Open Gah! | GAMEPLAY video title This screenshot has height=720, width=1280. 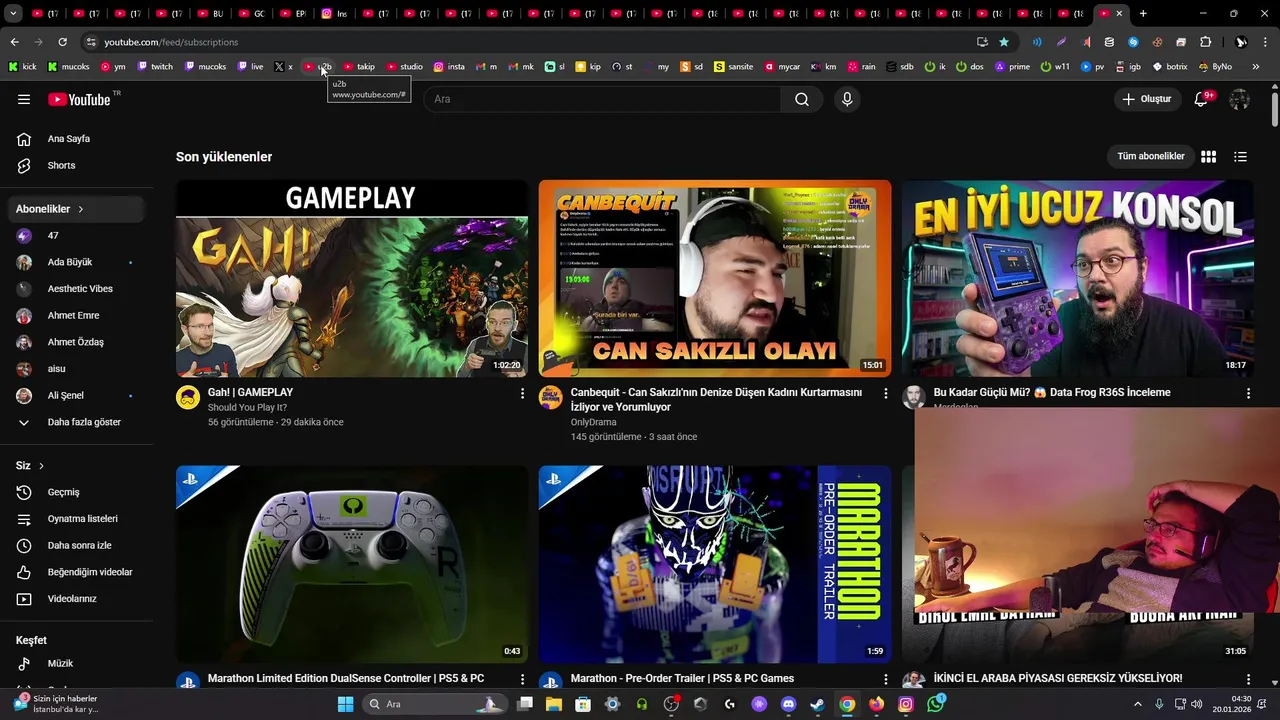250,393
